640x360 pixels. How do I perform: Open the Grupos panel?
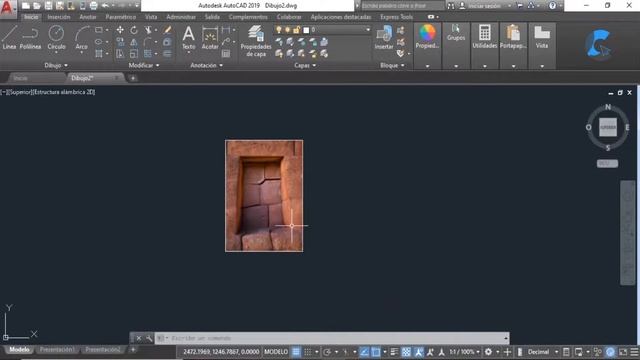tap(456, 33)
